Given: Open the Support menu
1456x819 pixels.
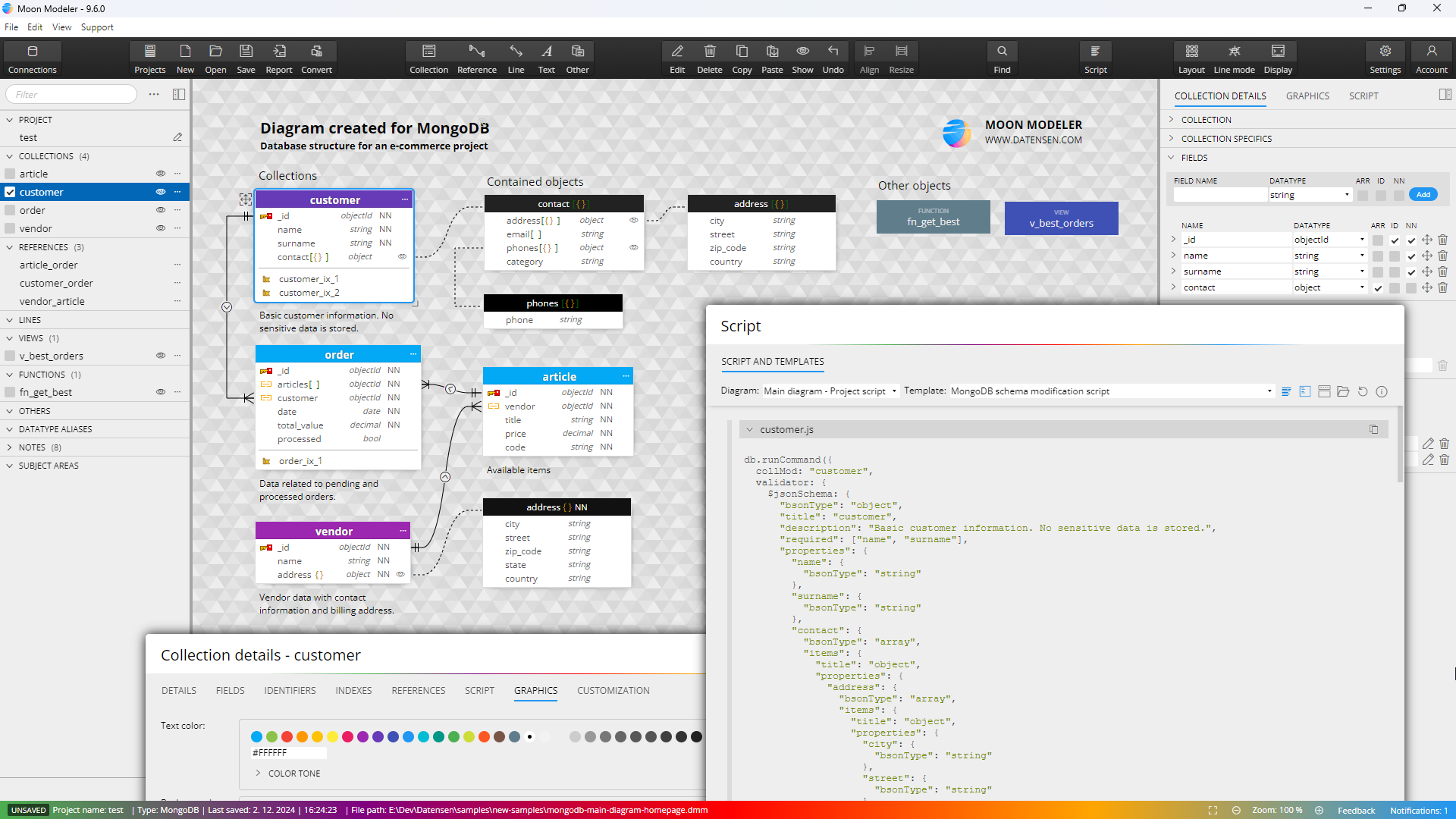Looking at the screenshot, I should tap(97, 27).
